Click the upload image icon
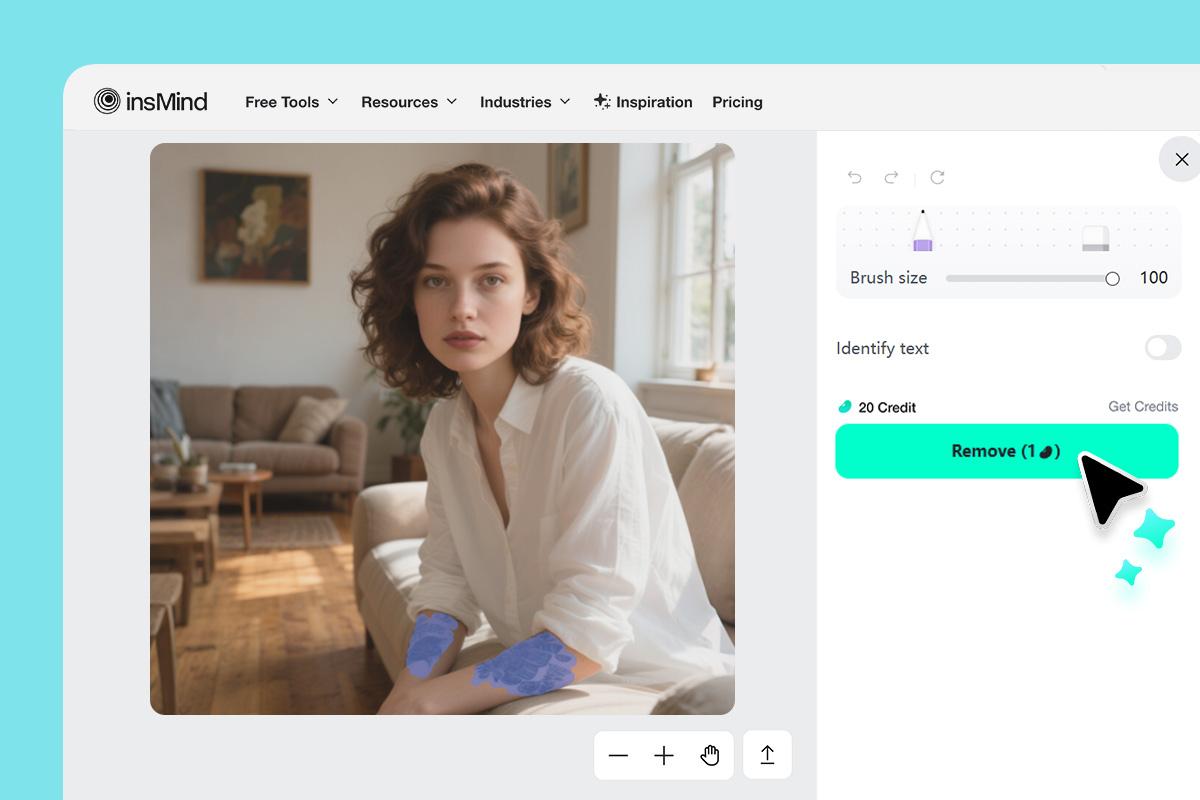This screenshot has width=1200, height=800. 768,755
